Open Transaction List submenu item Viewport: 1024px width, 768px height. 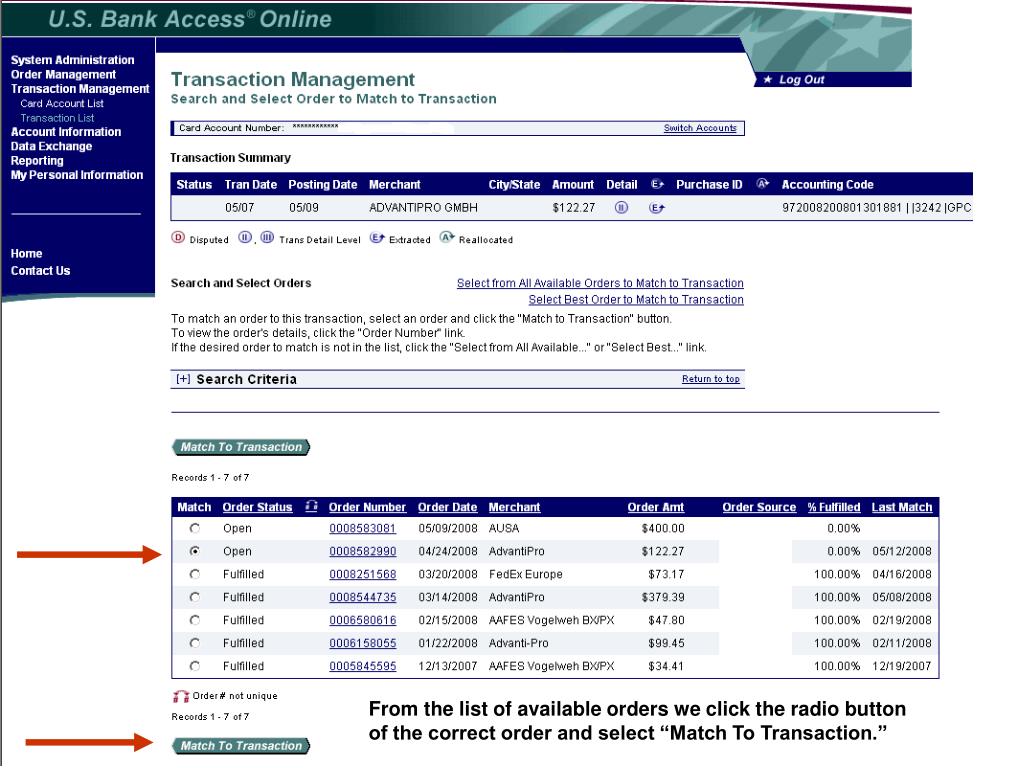click(57, 118)
